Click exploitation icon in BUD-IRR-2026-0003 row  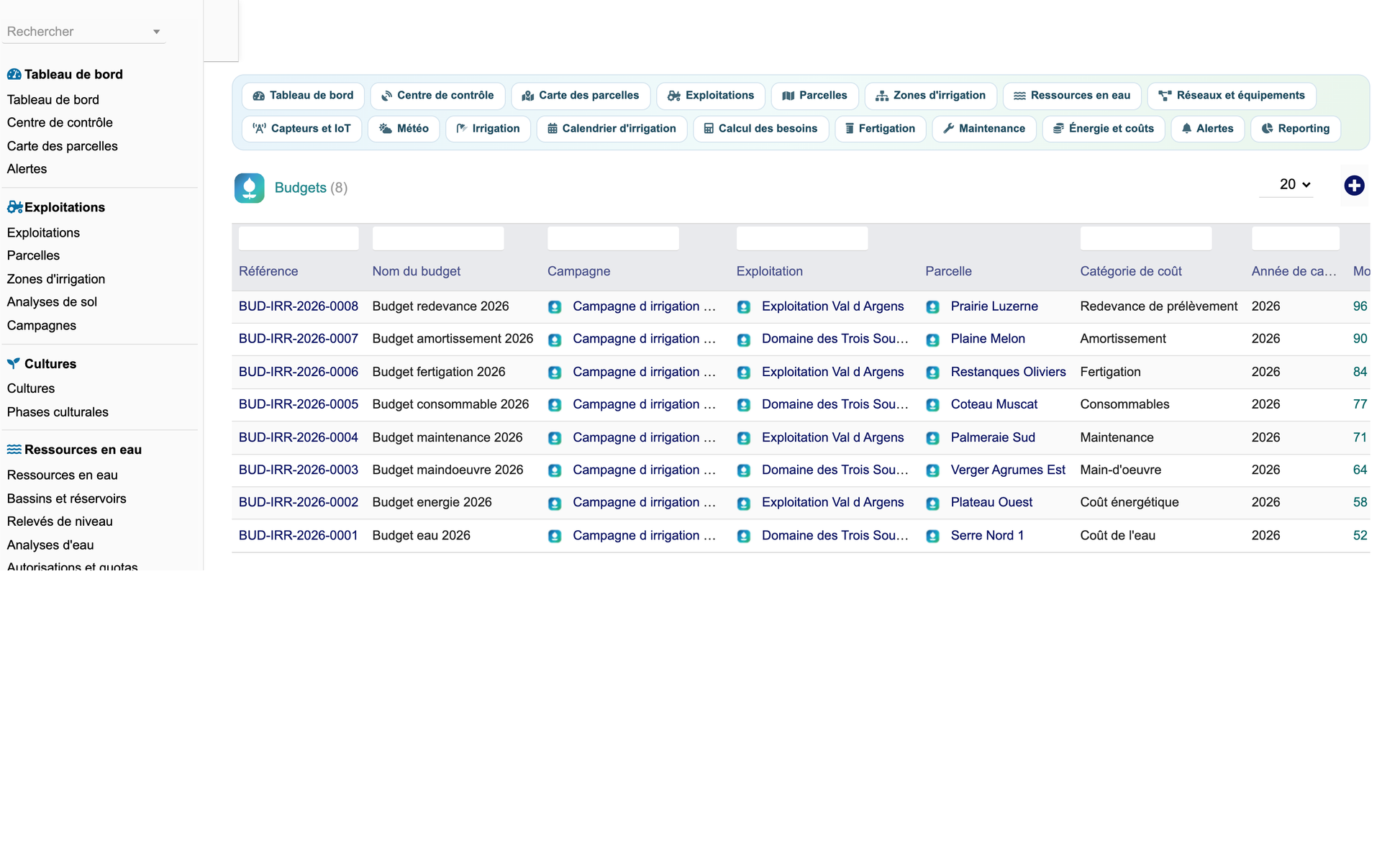click(744, 470)
